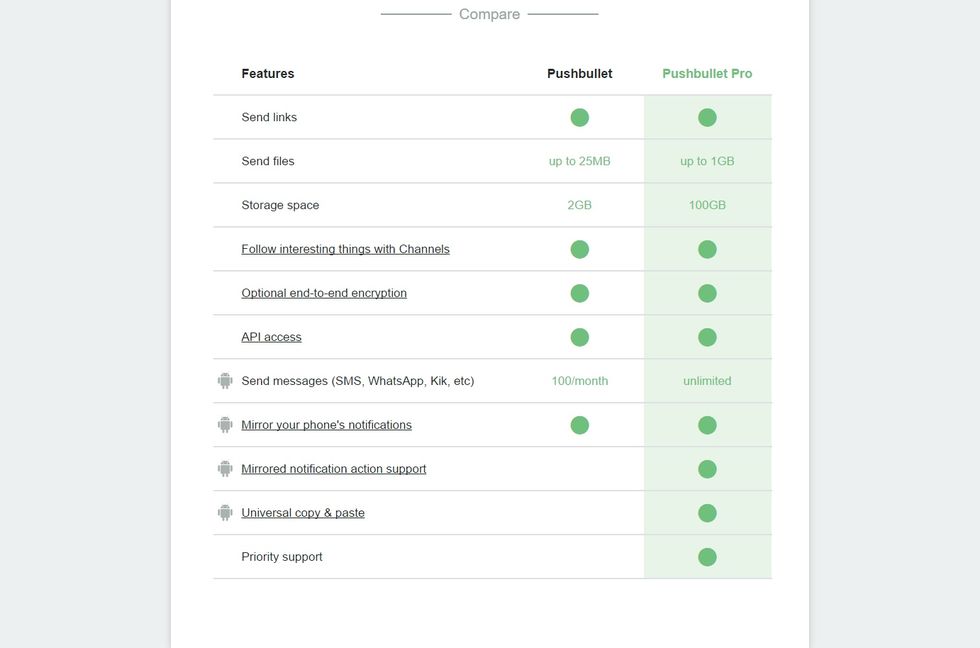Click Pro green dot for Universal copy & paste
980x648 pixels.
pos(707,513)
